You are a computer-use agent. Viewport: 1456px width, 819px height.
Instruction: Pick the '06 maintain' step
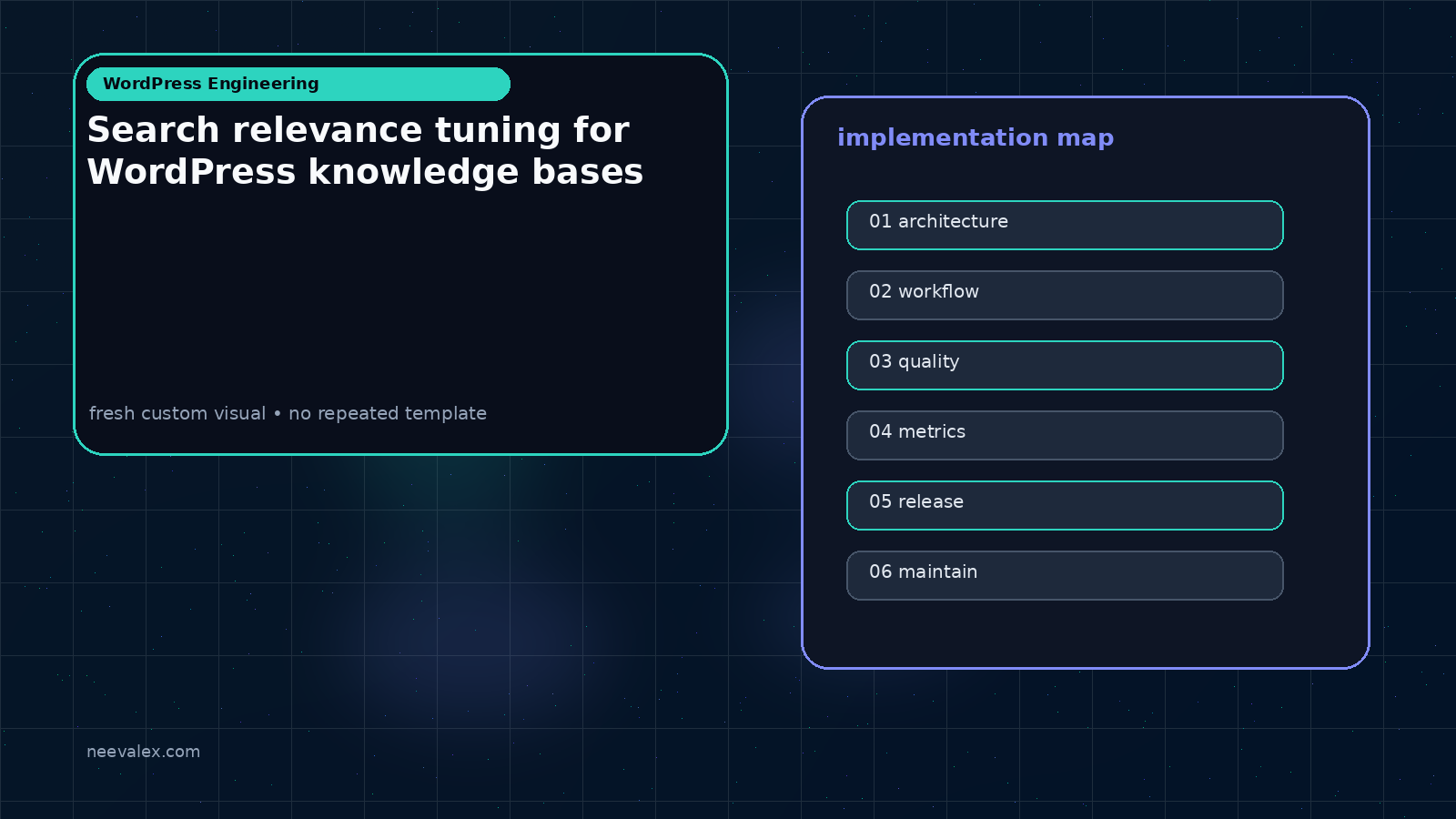1065,575
